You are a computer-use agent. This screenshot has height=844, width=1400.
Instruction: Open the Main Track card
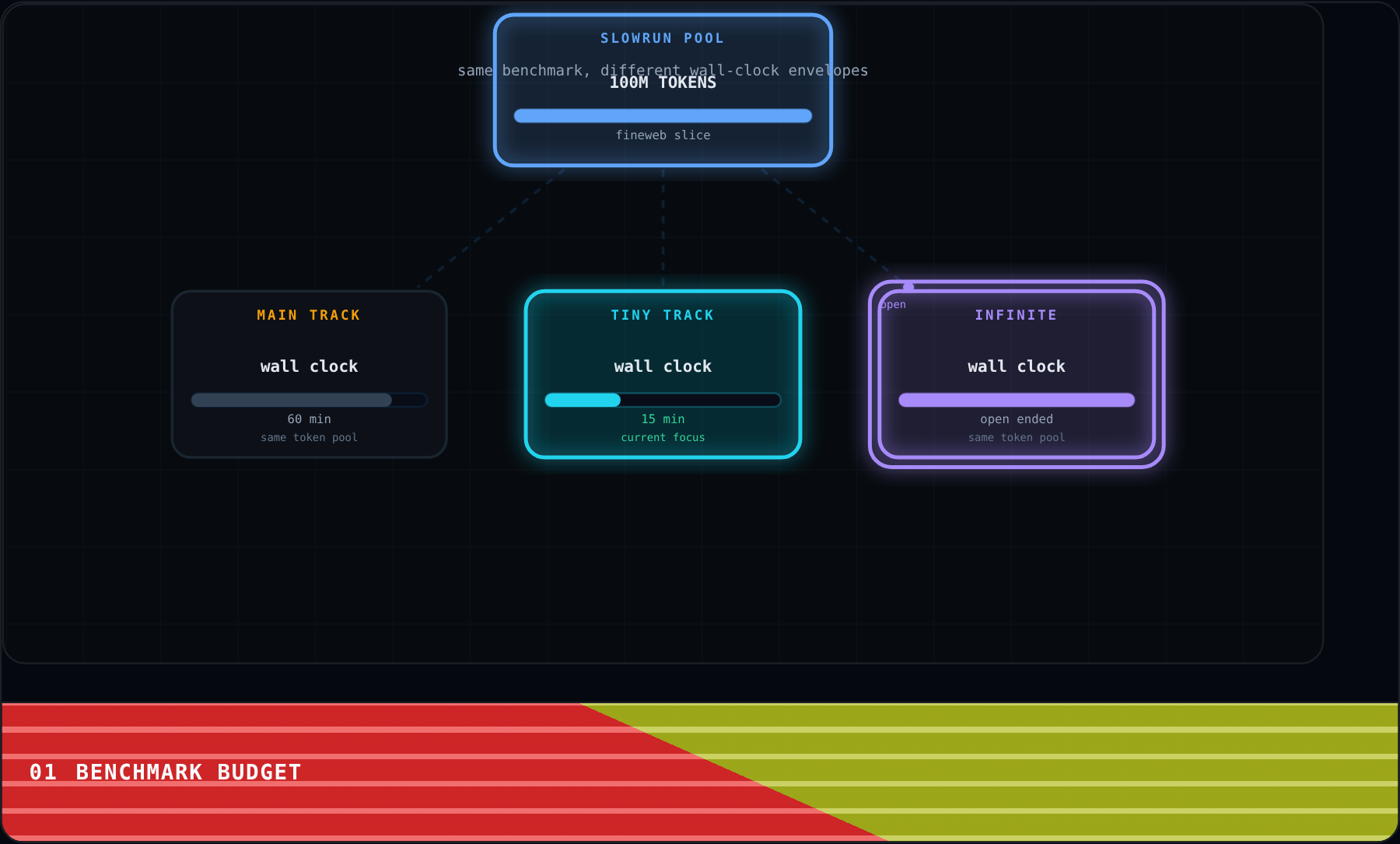tap(310, 374)
